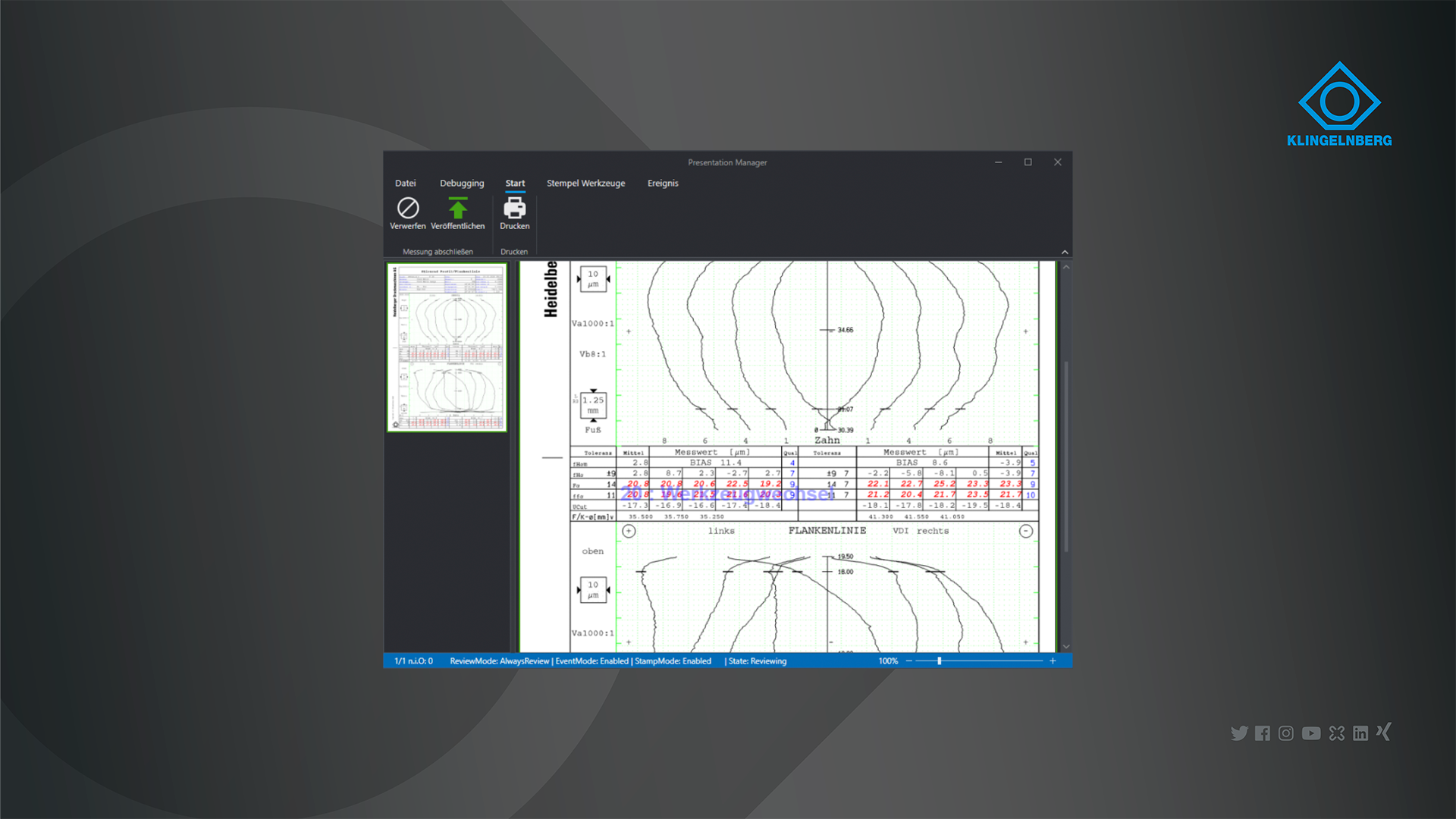Screen dimensions: 1456x819
Task: Open the cross-shaped social icon before LinkedIn
Action: click(x=1337, y=733)
